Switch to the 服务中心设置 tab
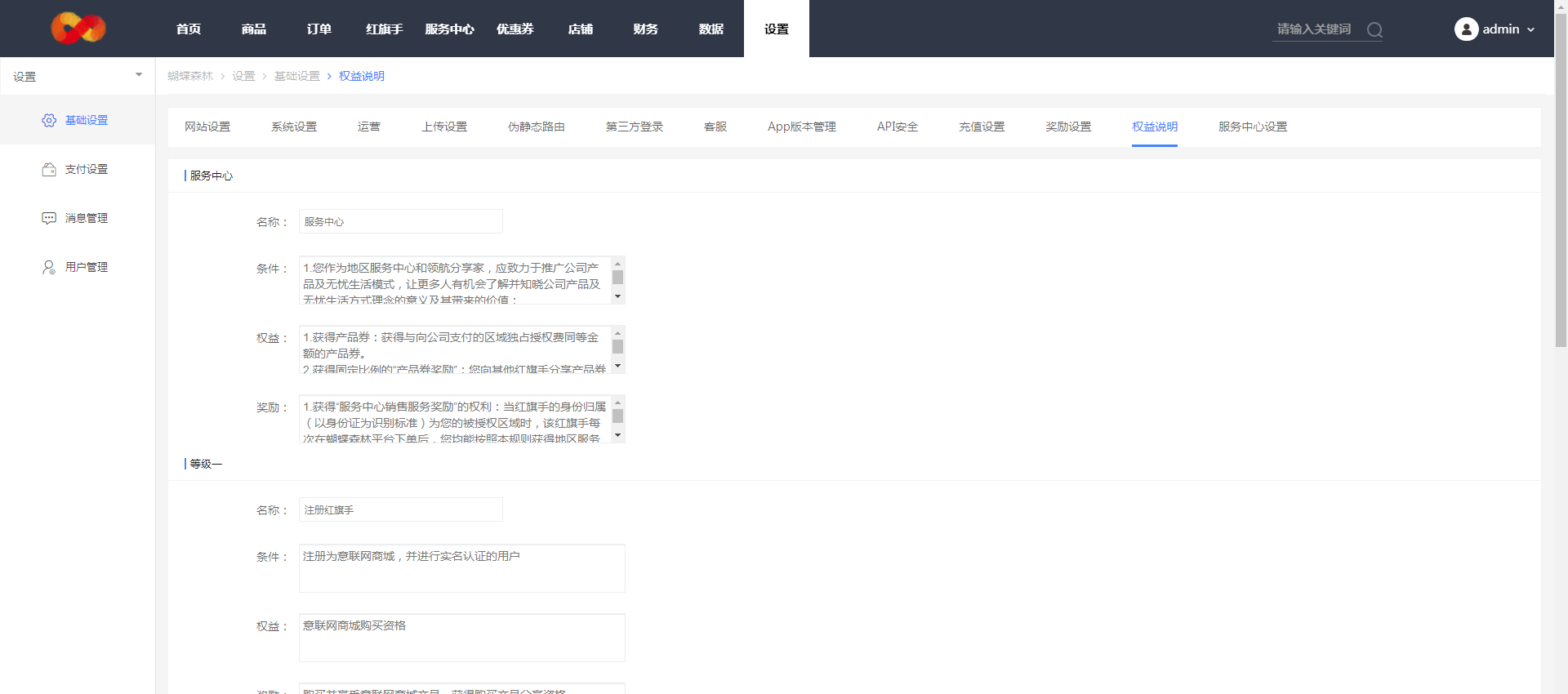 [1253, 127]
